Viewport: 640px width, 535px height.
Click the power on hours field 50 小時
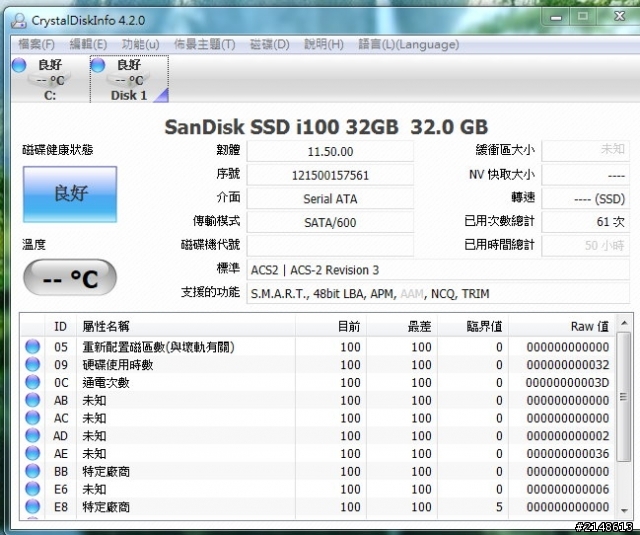point(585,246)
